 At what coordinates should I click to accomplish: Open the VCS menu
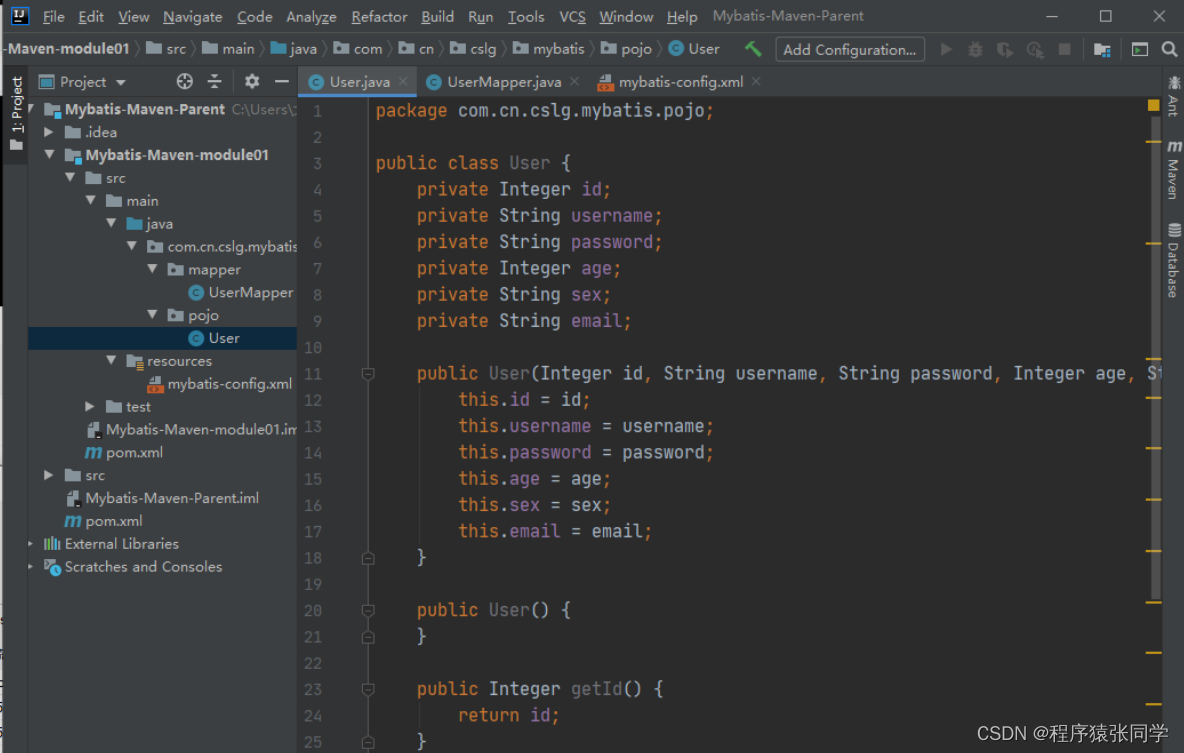pyautogui.click(x=572, y=17)
